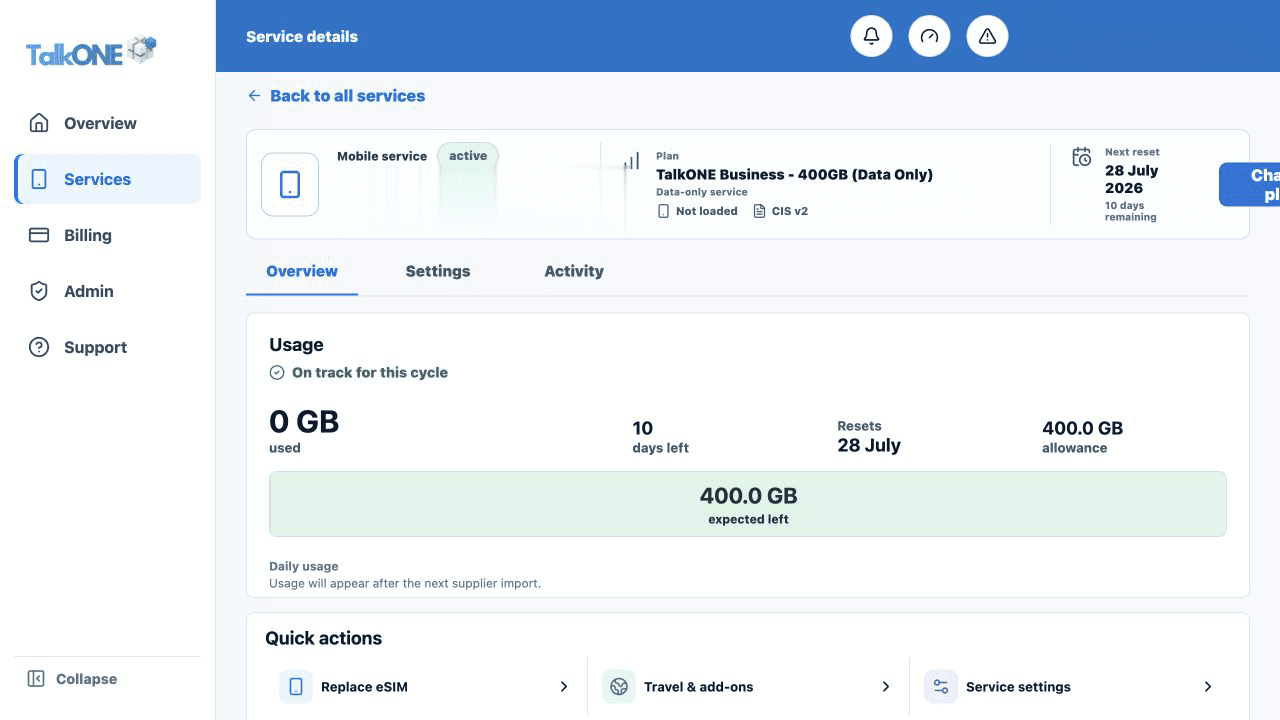Open Overview in the sidebar
This screenshot has height=720, width=1280.
pyautogui.click(x=107, y=123)
